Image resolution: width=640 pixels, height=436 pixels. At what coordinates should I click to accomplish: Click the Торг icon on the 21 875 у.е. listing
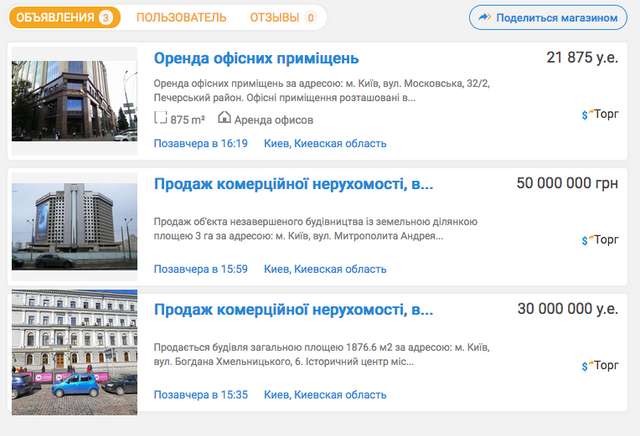(600, 115)
